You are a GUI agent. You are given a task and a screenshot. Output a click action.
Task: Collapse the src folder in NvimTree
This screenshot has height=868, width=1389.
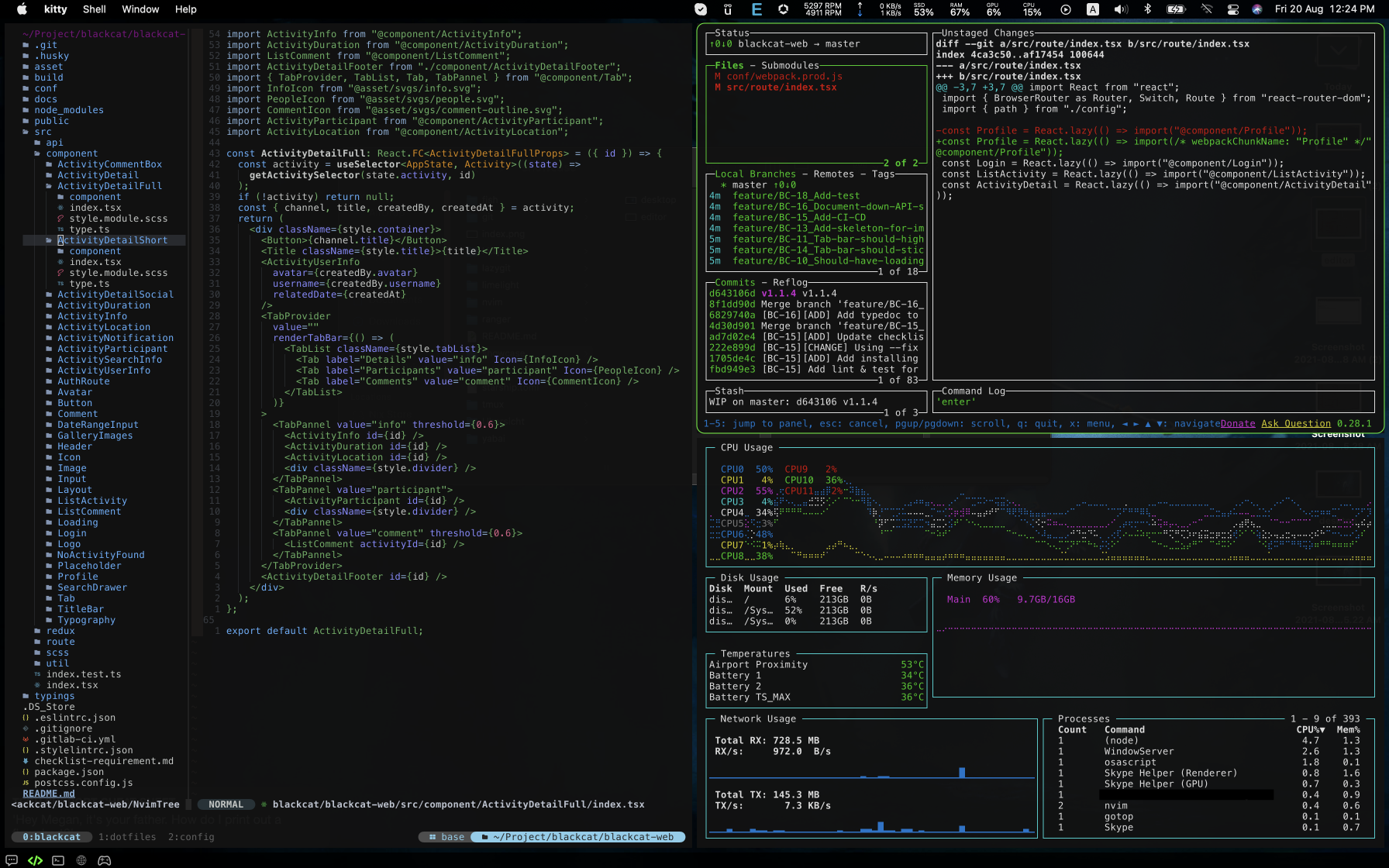[x=43, y=132]
